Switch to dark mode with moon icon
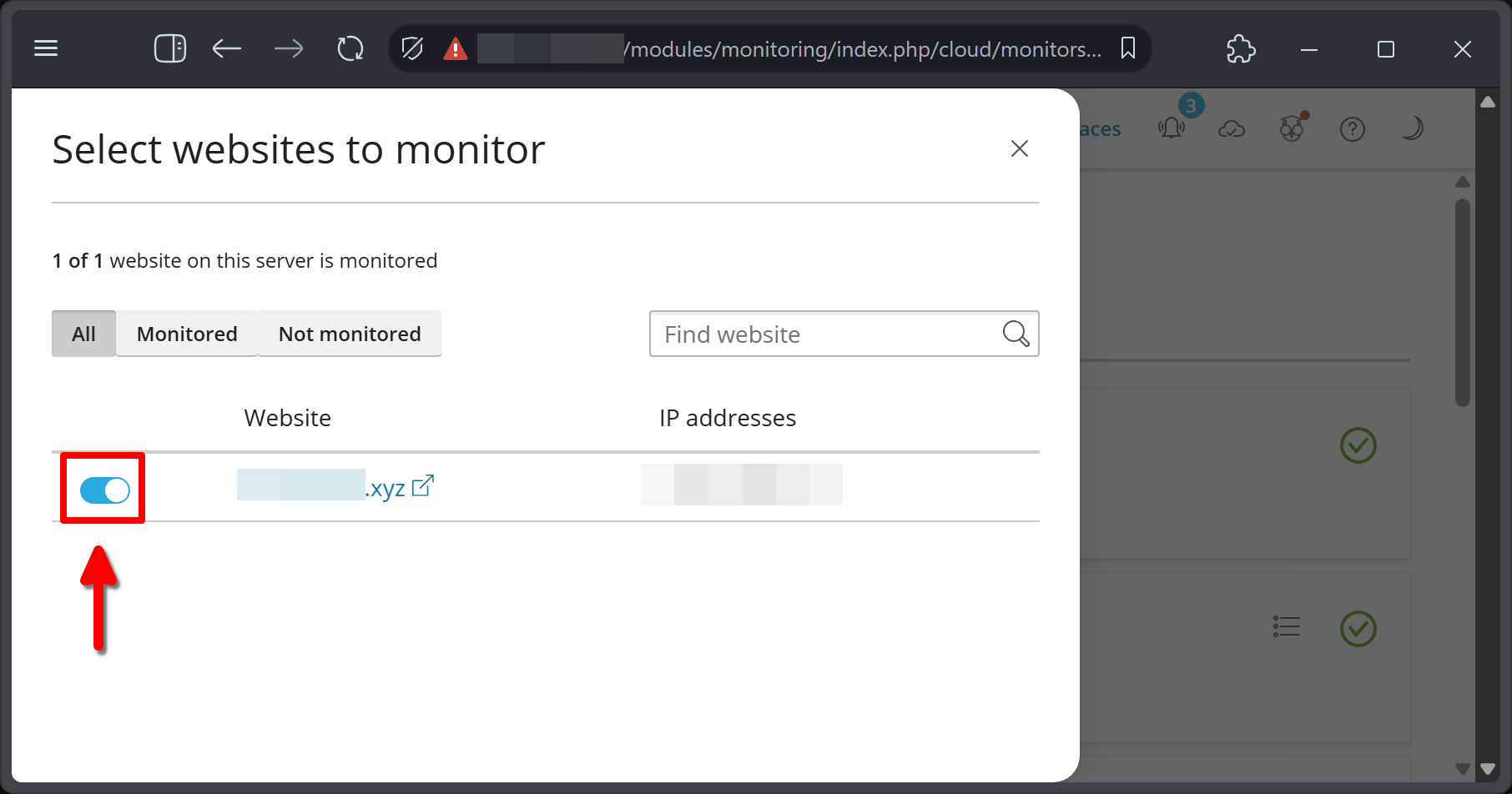 pyautogui.click(x=1412, y=128)
